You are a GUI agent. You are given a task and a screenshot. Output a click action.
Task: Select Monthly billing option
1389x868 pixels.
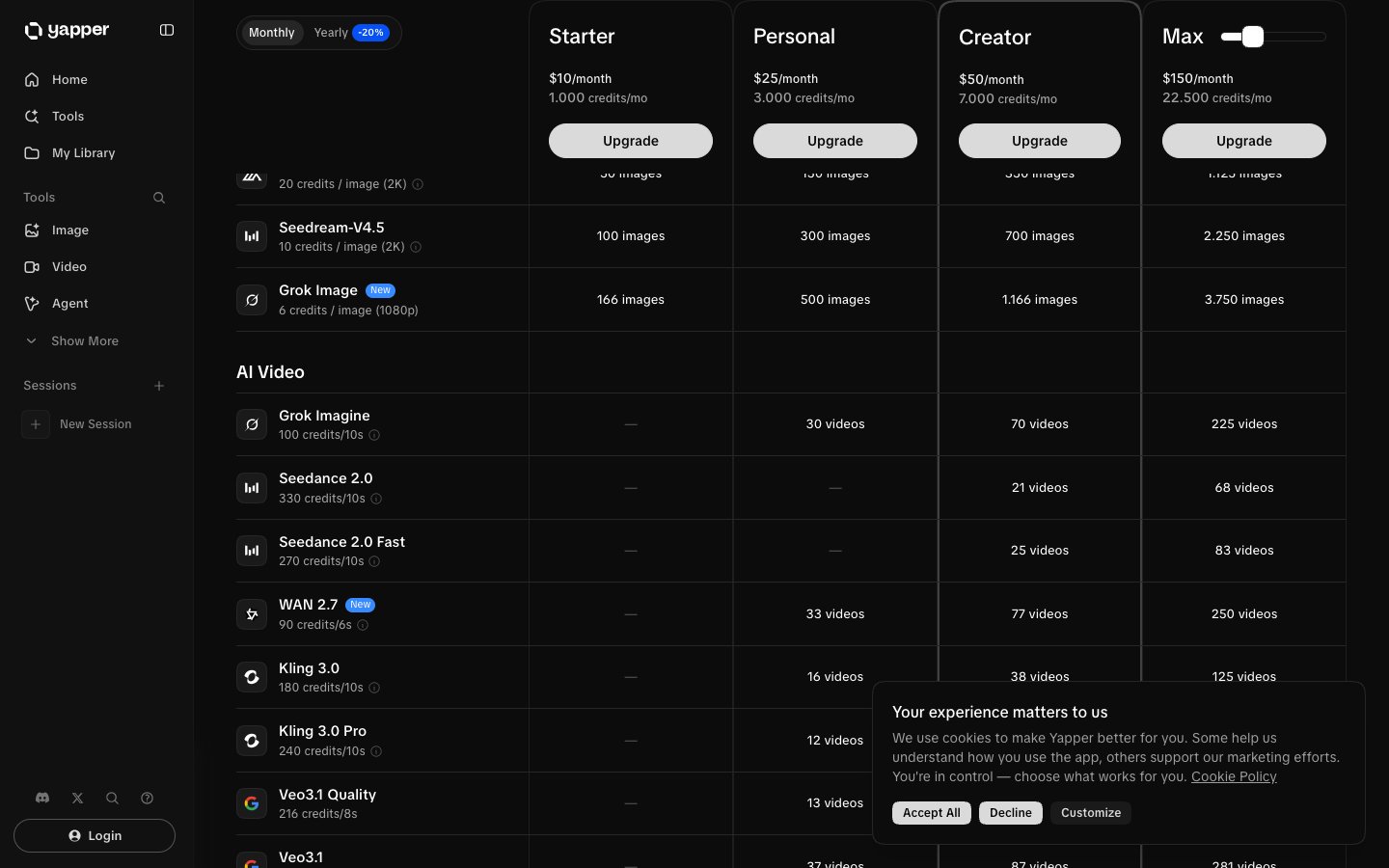coord(271,33)
